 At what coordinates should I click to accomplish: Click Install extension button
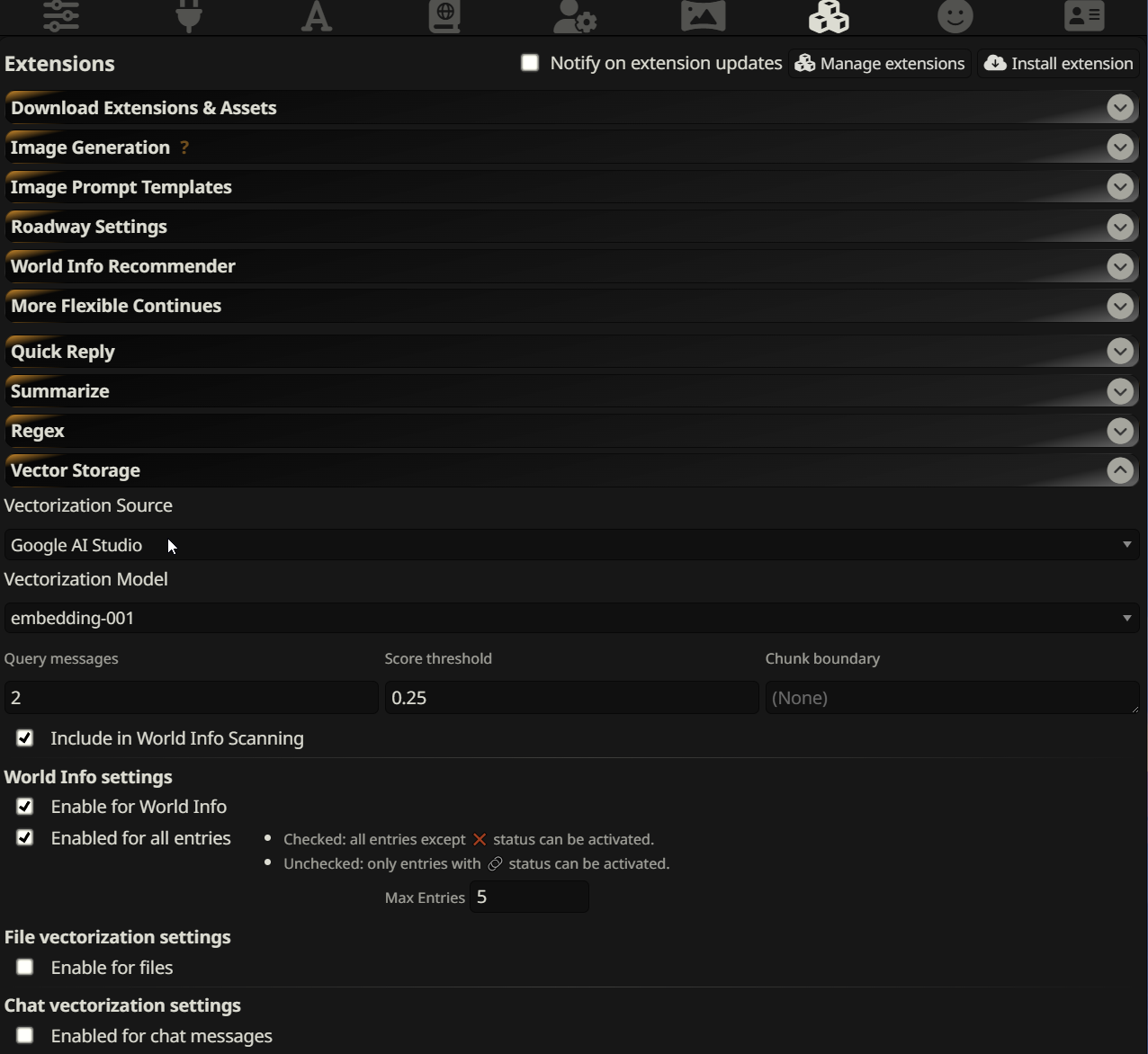pyautogui.click(x=1059, y=63)
